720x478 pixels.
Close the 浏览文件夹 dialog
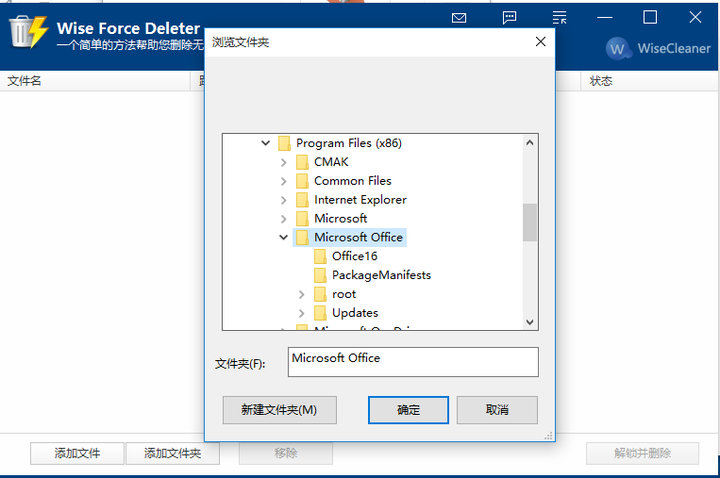click(540, 42)
